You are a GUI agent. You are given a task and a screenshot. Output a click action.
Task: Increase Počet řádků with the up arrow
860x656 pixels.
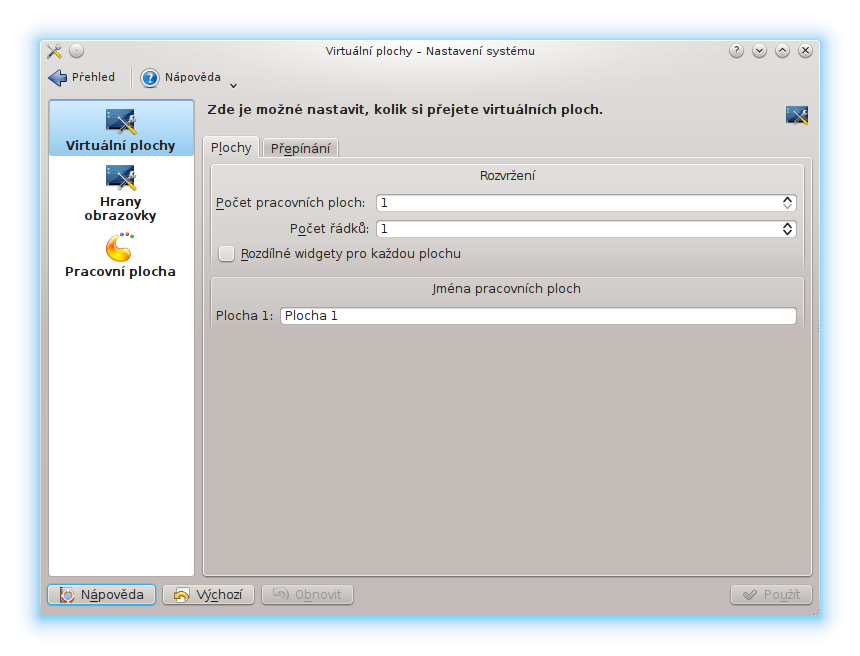point(788,225)
